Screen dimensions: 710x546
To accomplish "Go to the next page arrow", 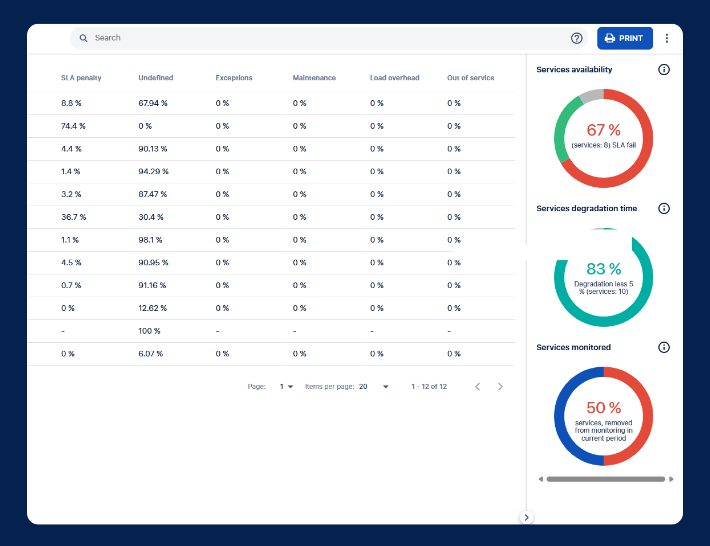I will tap(500, 386).
